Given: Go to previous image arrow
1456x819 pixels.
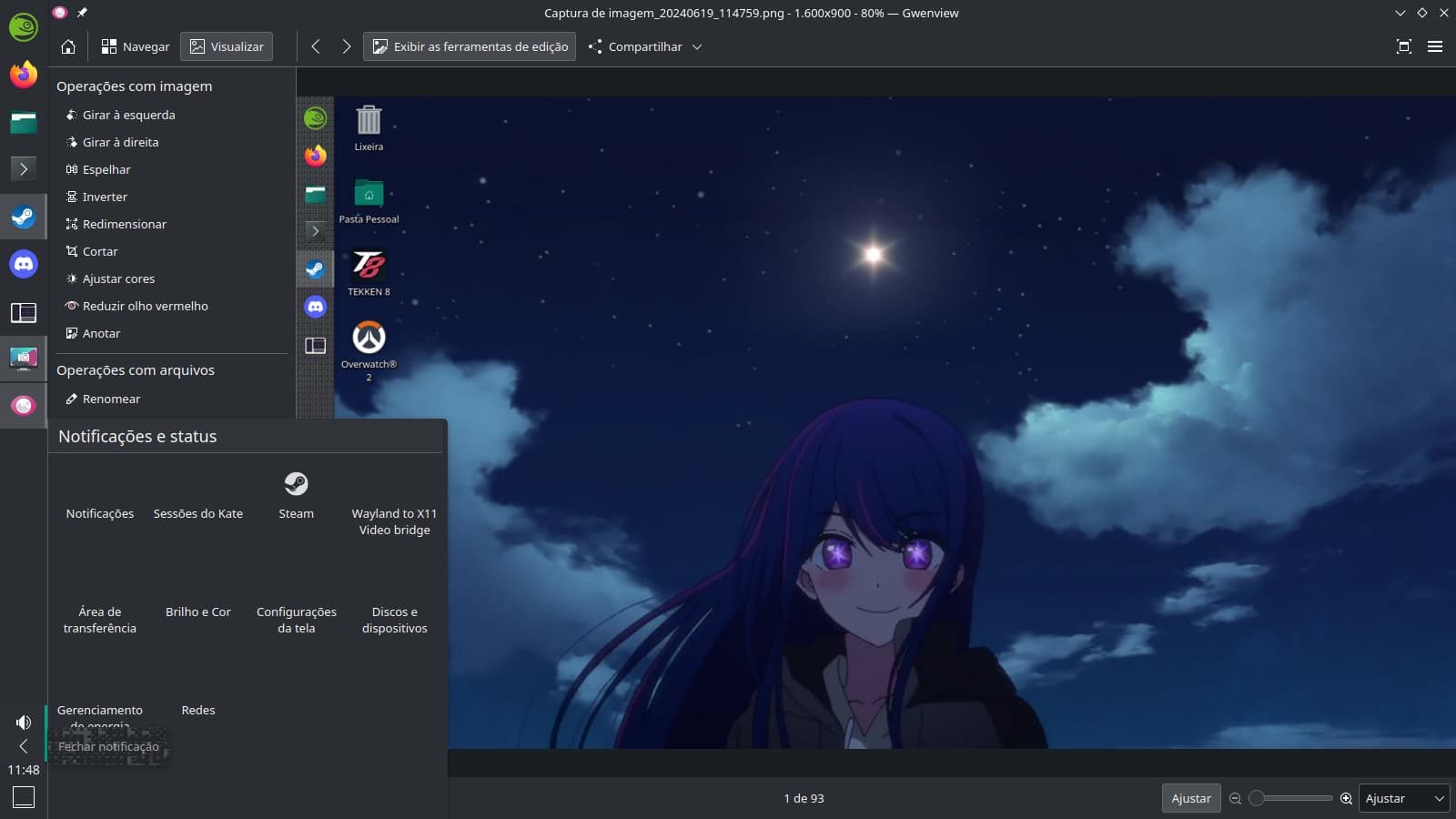Looking at the screenshot, I should [x=316, y=46].
